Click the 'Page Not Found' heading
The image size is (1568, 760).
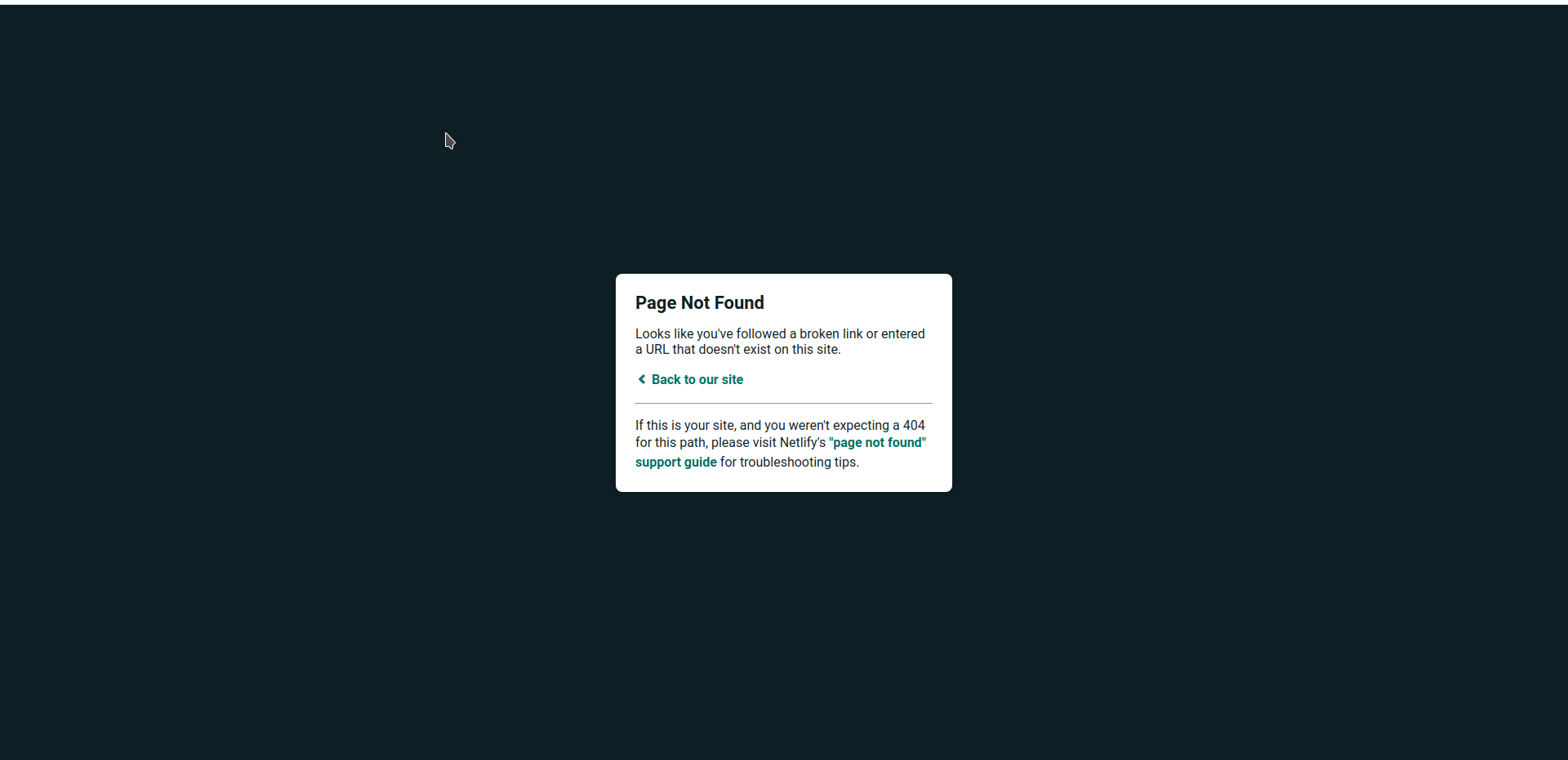coord(700,303)
